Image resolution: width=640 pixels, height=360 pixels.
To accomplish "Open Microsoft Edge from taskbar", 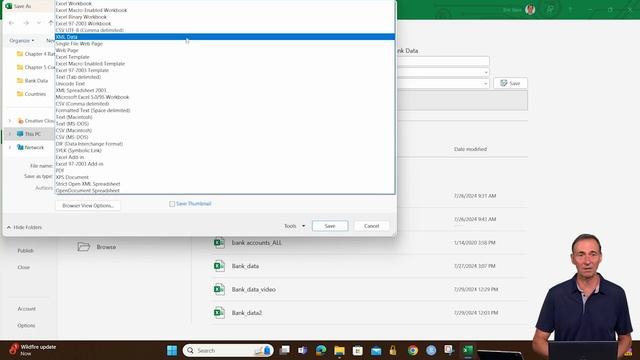I will pos(321,350).
